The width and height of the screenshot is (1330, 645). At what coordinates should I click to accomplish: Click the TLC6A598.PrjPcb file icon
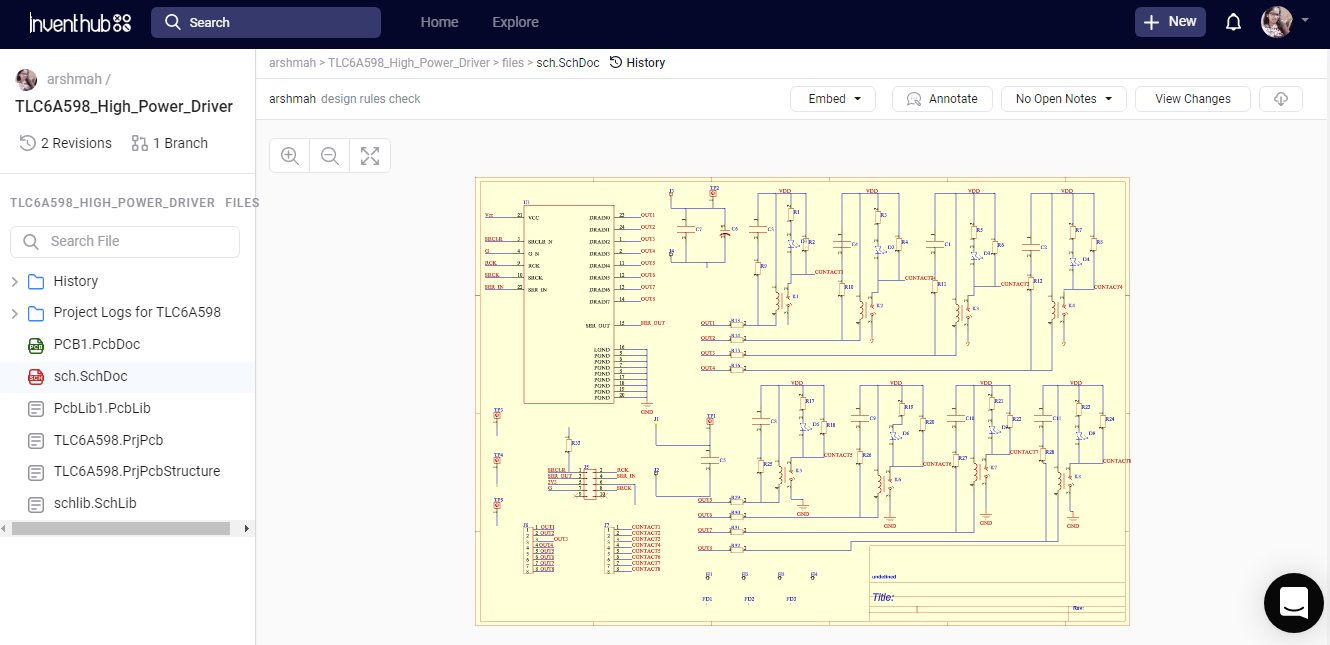point(36,440)
